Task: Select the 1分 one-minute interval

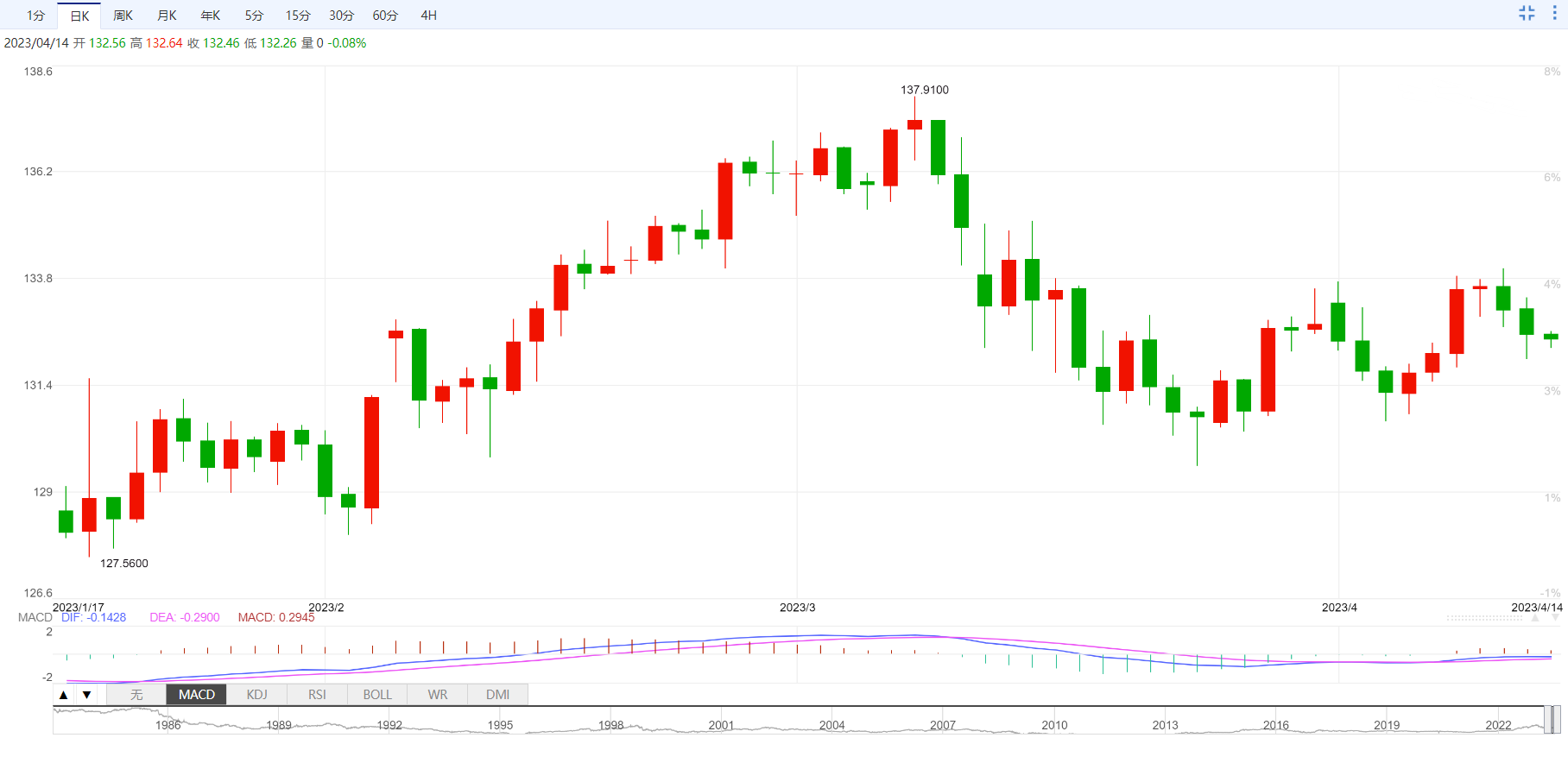Action: (35, 16)
